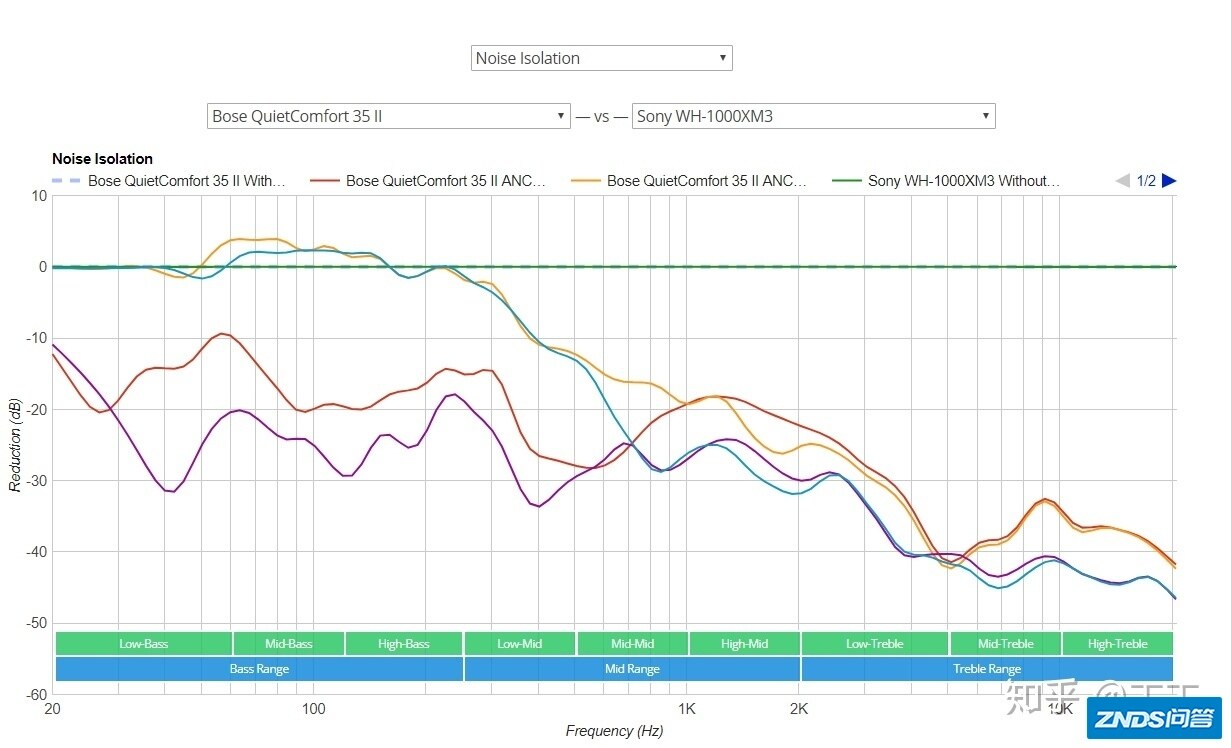
Task: Click the Frequency (Hz) axis title
Action: point(614,731)
